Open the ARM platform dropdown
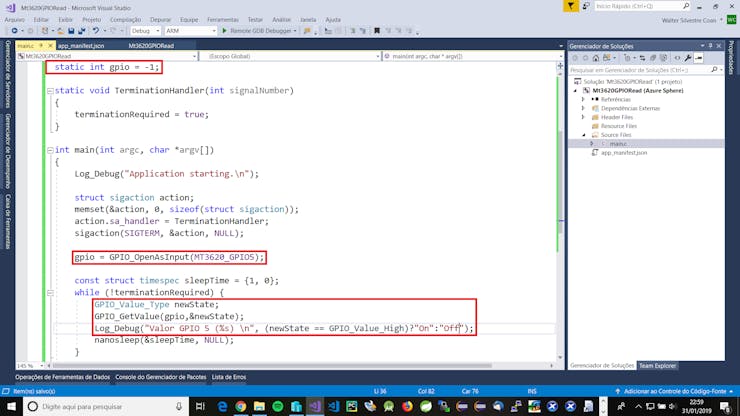The image size is (740, 416). [x=191, y=31]
